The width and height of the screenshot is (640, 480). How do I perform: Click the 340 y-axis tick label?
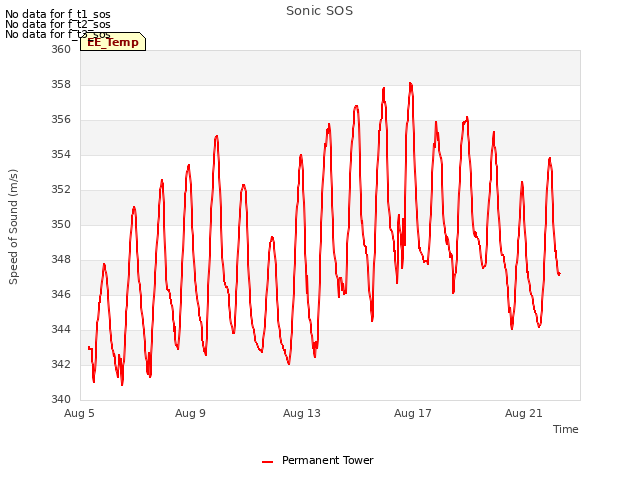pos(61,399)
